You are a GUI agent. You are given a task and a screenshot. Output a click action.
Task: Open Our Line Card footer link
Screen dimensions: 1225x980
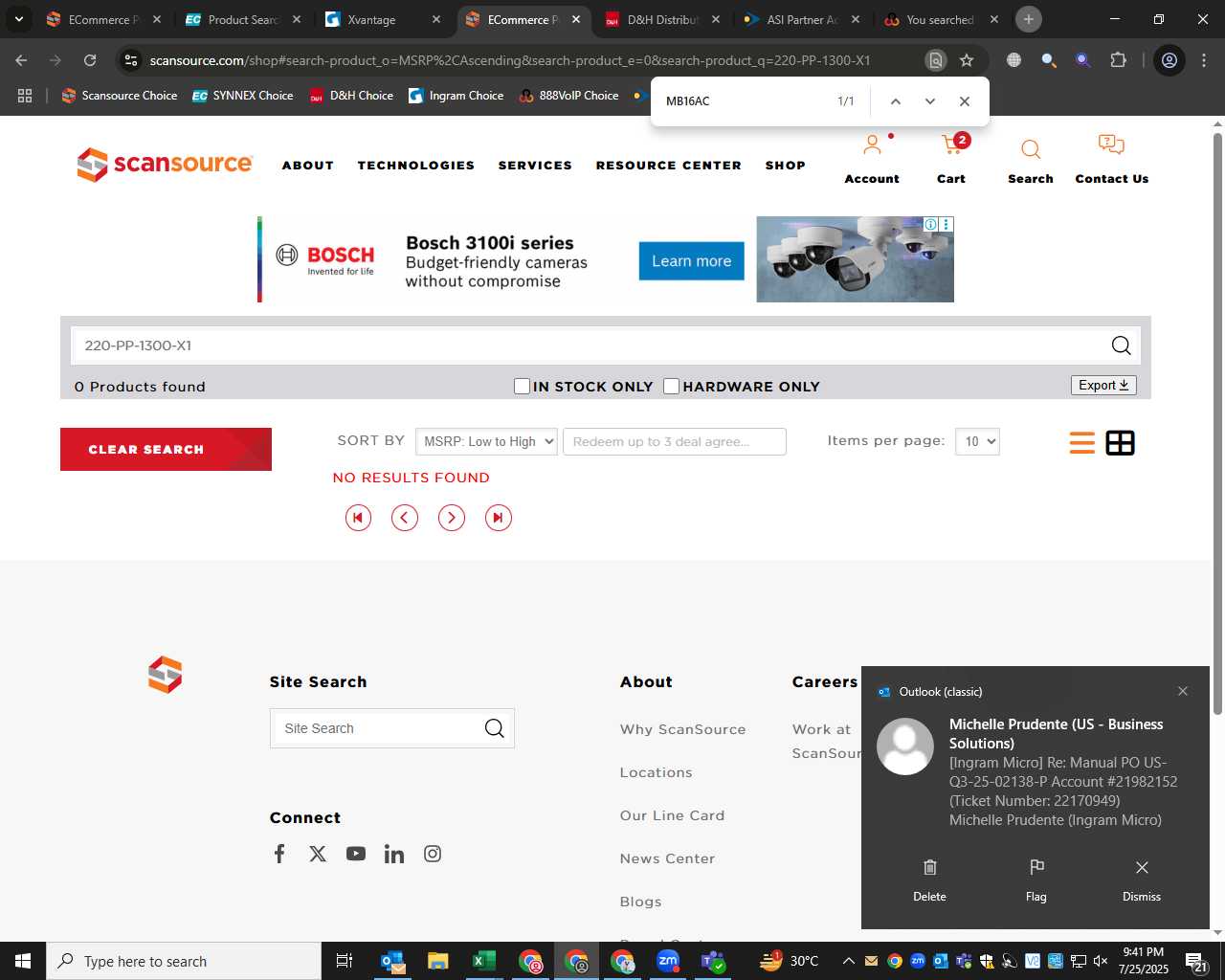click(673, 815)
